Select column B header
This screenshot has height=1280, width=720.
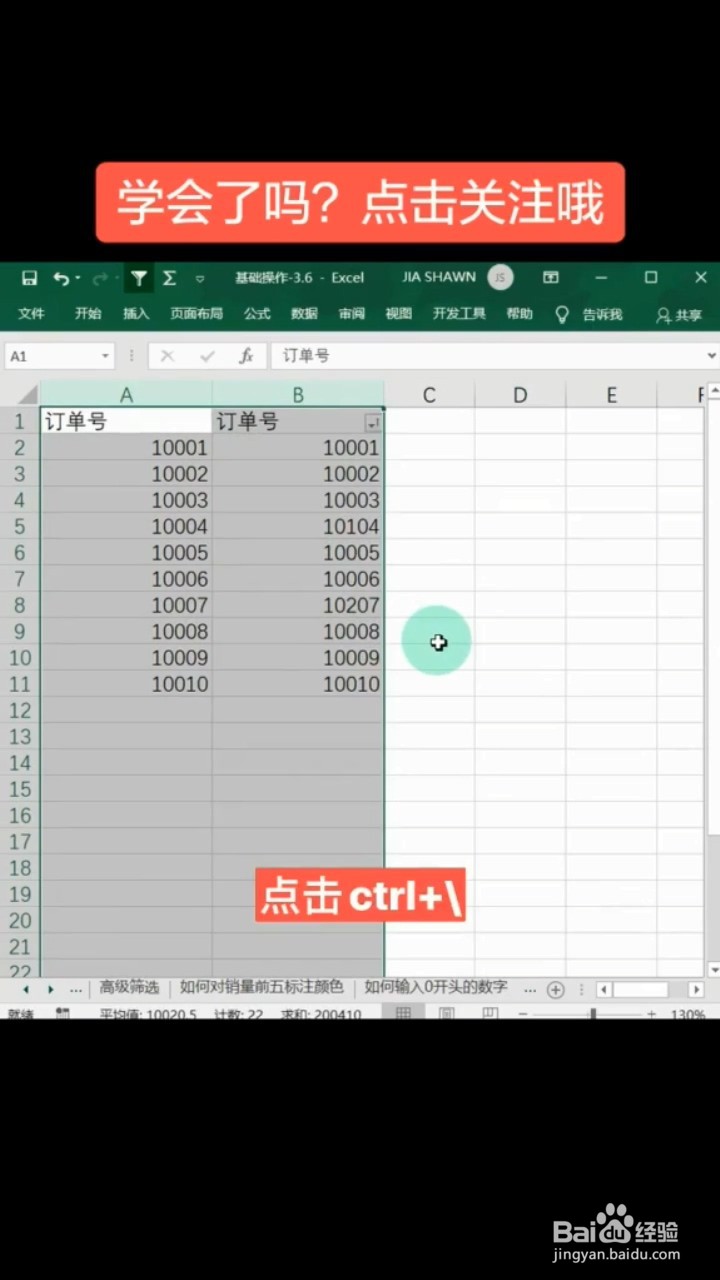tap(298, 395)
